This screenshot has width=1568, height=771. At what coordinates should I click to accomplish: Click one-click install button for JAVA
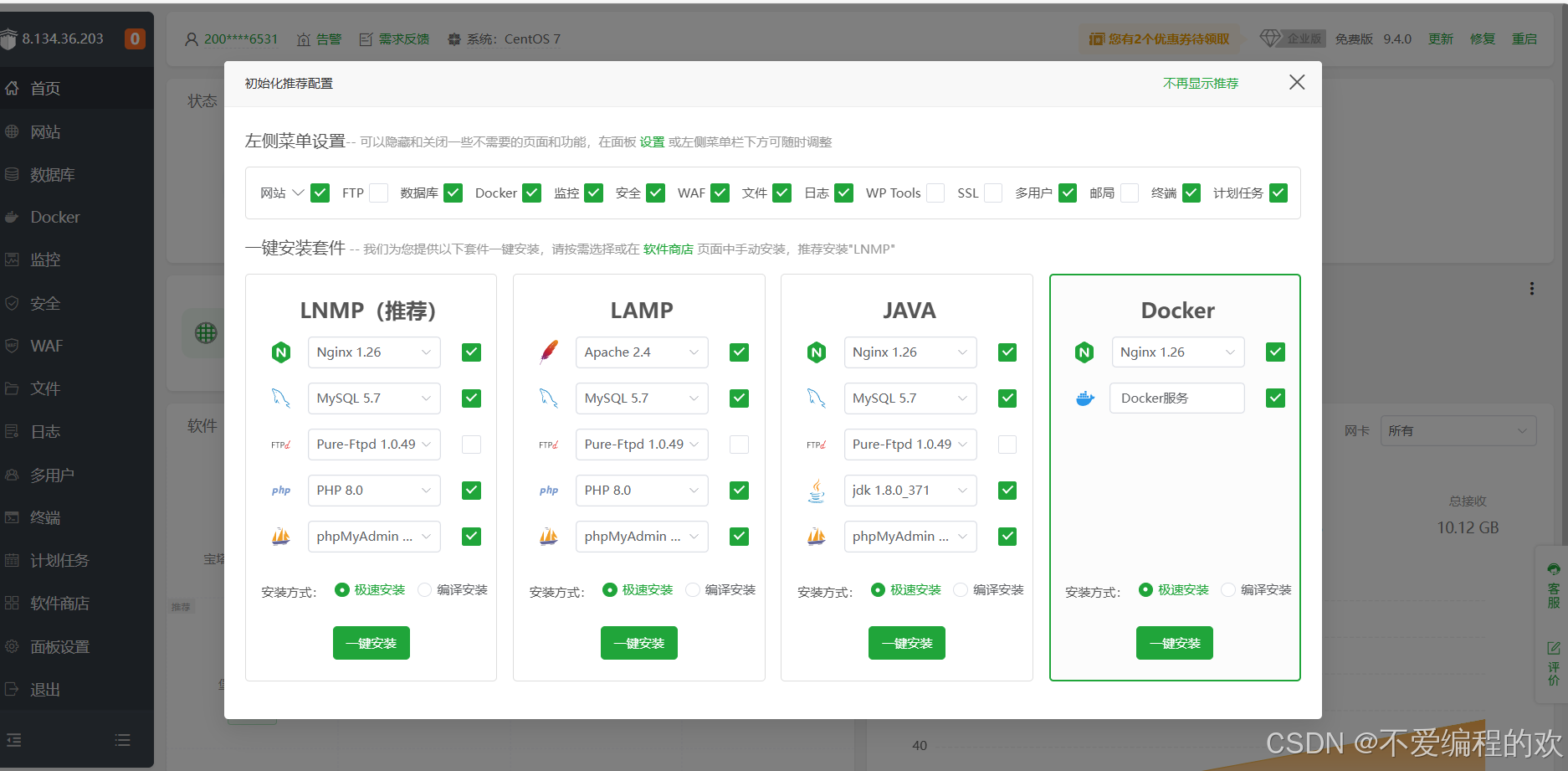click(x=907, y=643)
